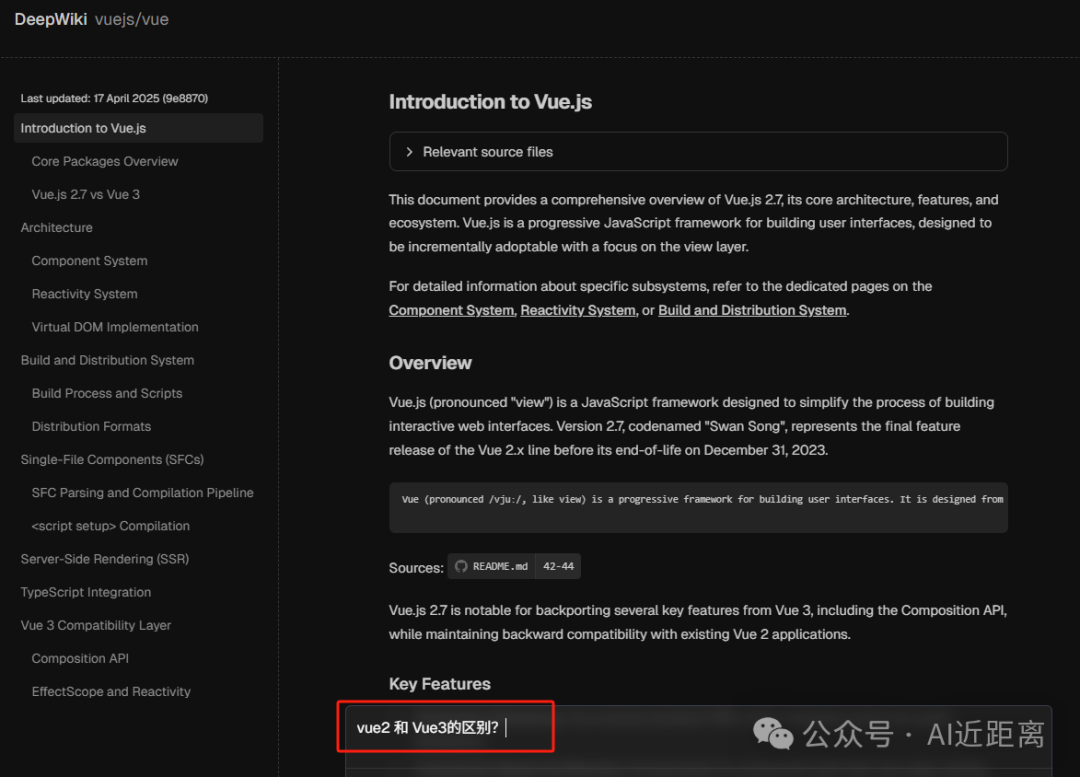
Task: Click the Key Features heading
Action: [439, 683]
